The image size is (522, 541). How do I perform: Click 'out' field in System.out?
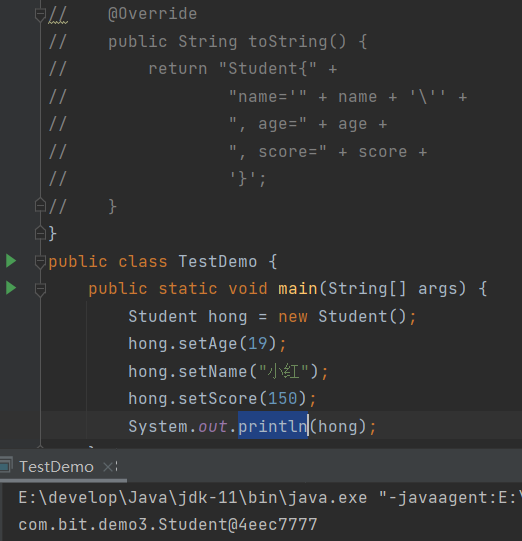[213, 427]
